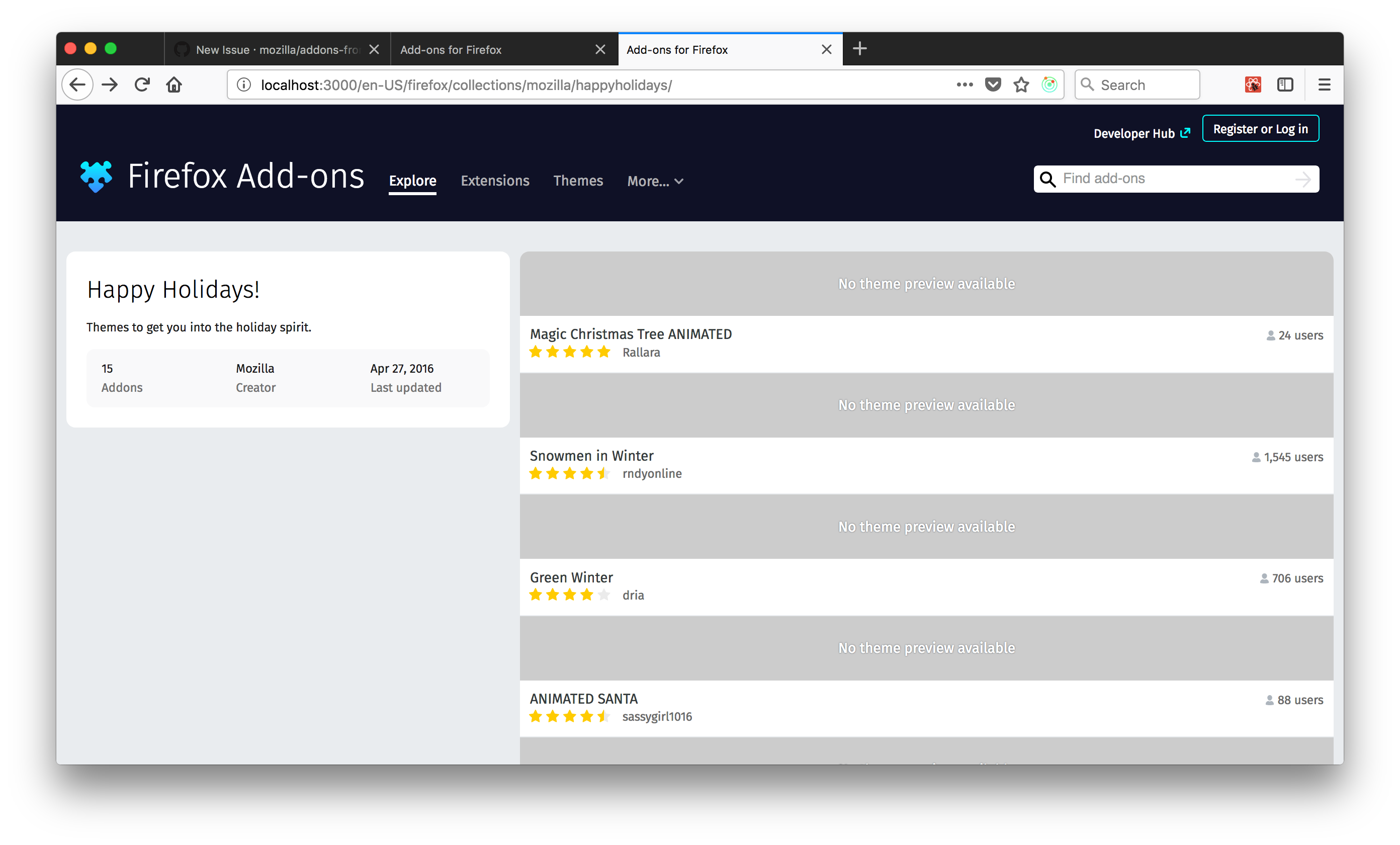This screenshot has width=1400, height=845.
Task: Click the Firefox Add-ons puzzle logo
Action: [96, 176]
